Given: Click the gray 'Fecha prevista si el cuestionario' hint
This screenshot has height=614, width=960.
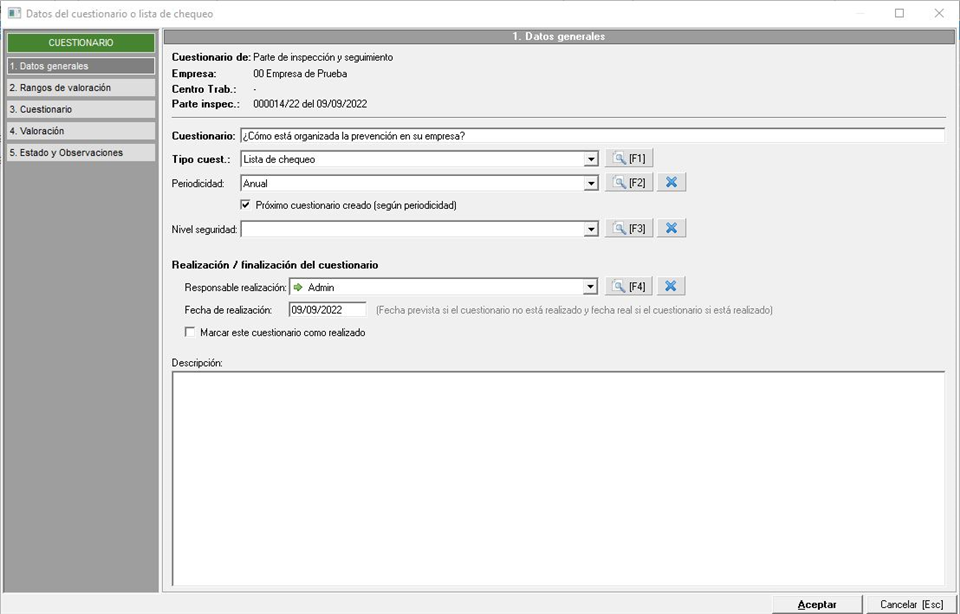Looking at the screenshot, I should 574,310.
